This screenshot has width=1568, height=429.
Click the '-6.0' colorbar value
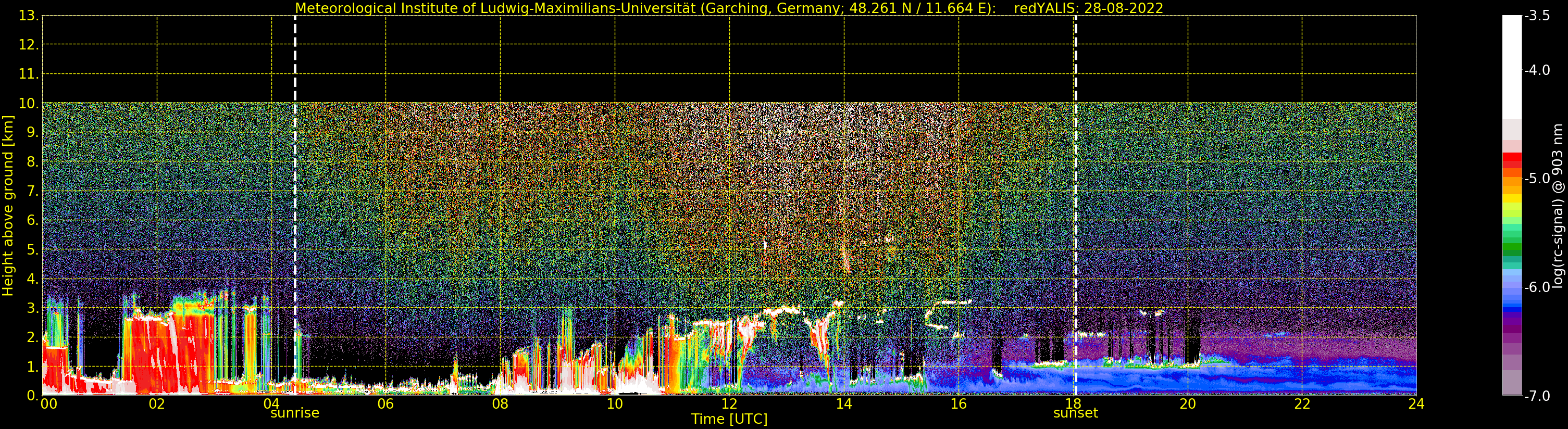point(1537,287)
